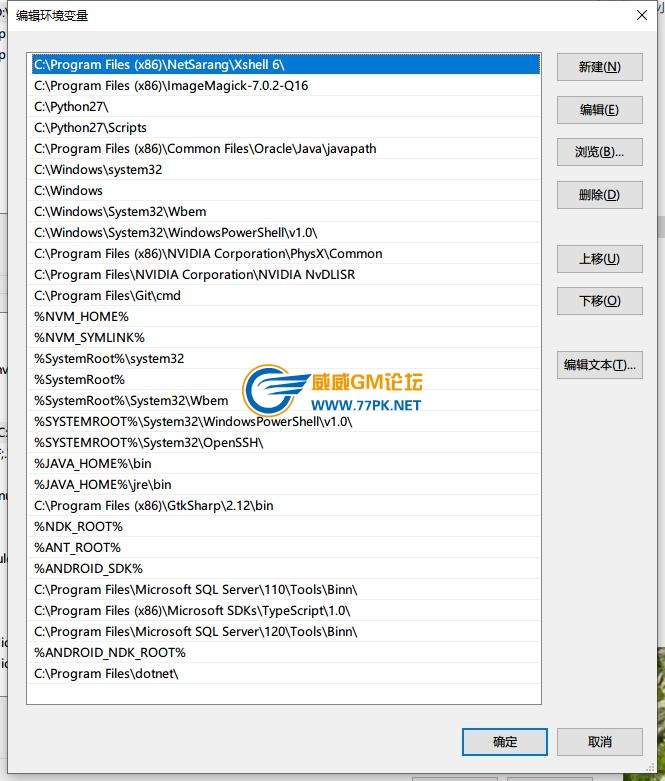This screenshot has width=665, height=781.
Task: Select the C:\Python27\ entry
Action: click(285, 106)
